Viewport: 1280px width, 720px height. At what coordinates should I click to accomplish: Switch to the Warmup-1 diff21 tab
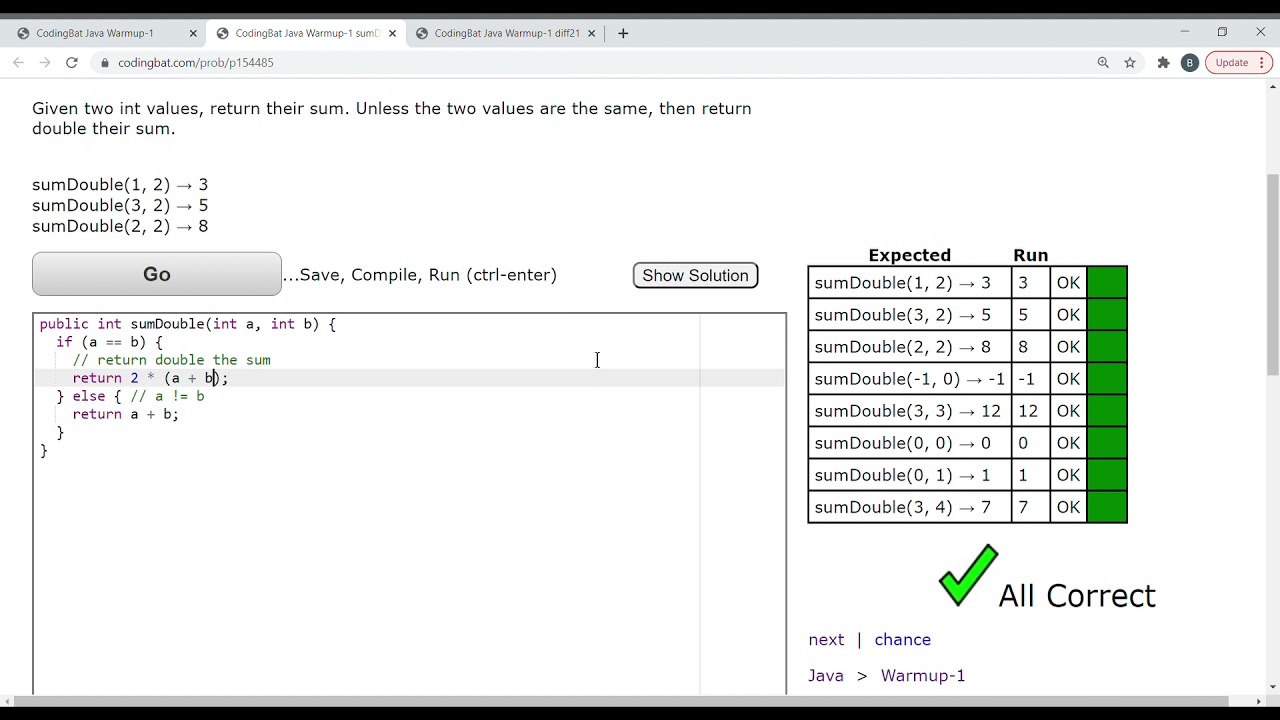tap(505, 33)
